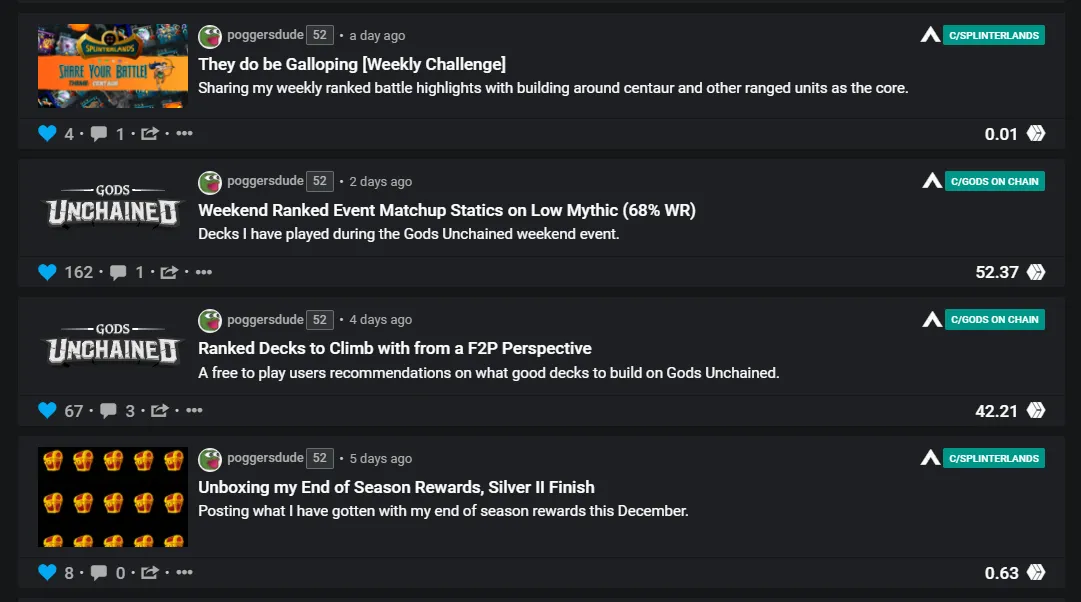Click community logo beside top C/SPLINTERLANDS tag
Viewport: 1081px width, 602px height.
click(931, 35)
